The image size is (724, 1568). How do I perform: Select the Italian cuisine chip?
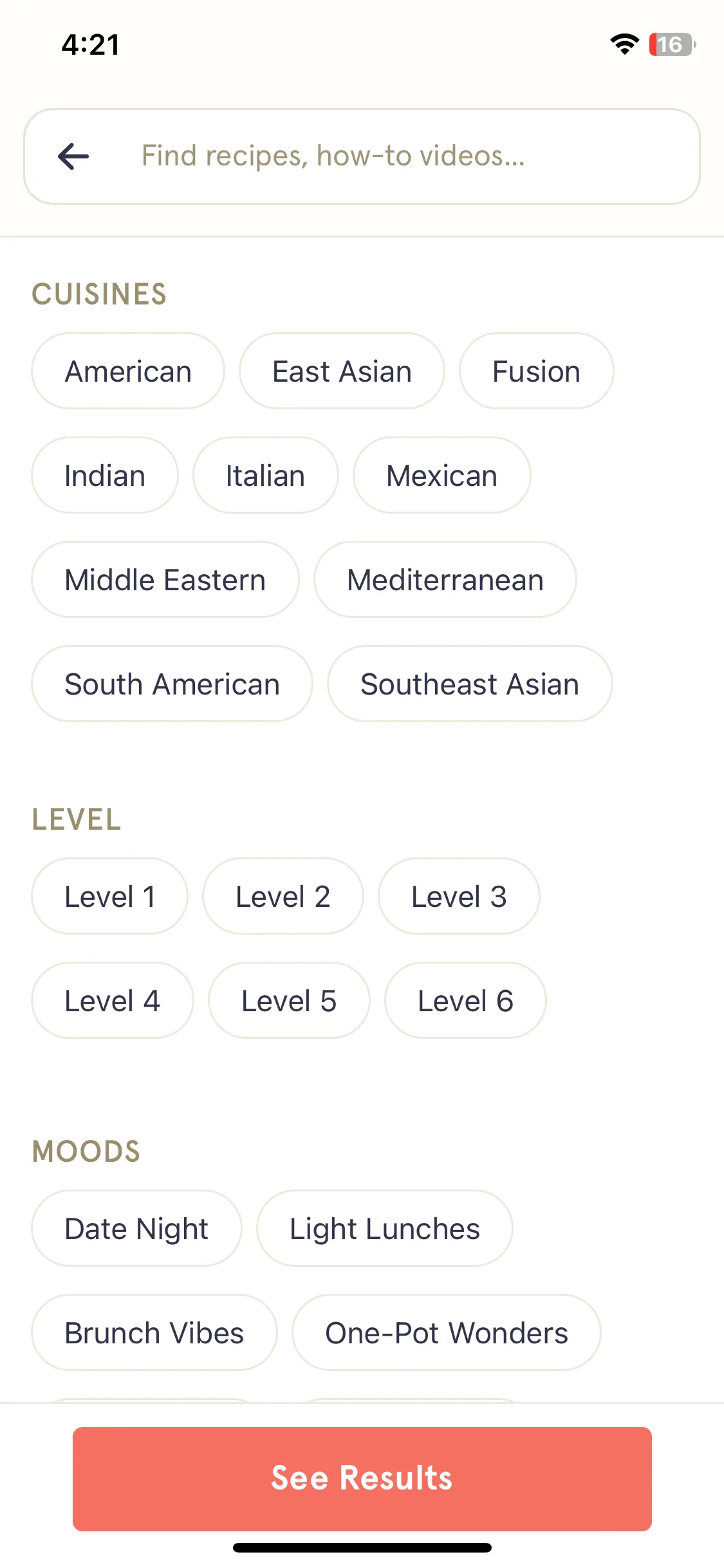265,476
